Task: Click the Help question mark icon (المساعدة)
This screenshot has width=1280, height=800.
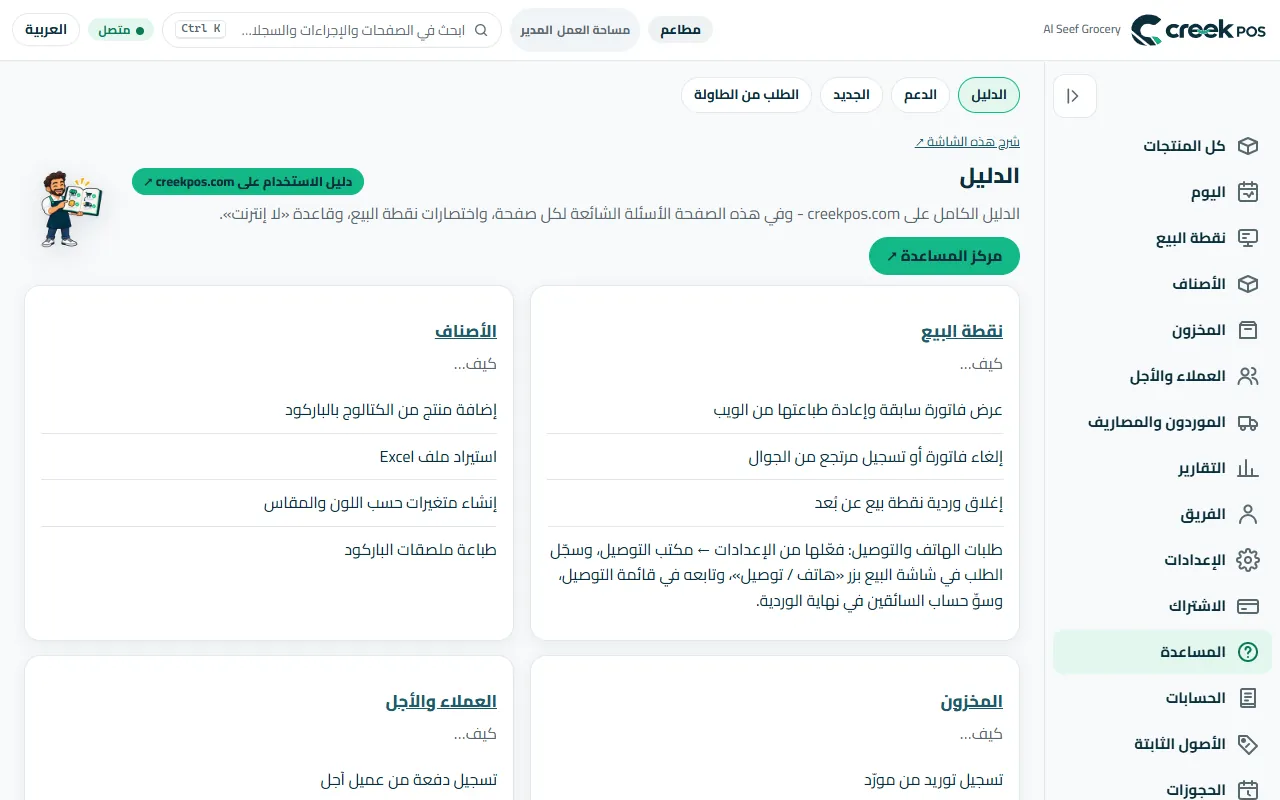Action: pos(1247,652)
